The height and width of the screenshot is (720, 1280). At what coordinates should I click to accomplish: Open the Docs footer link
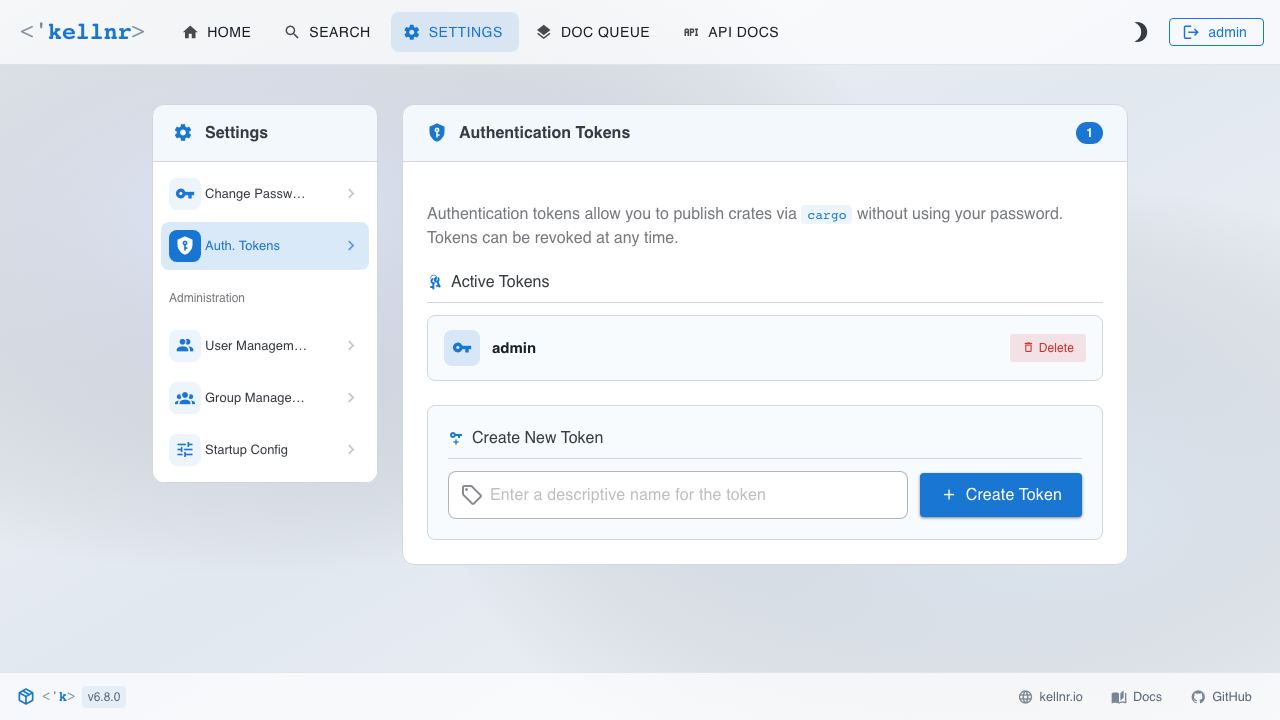1137,697
